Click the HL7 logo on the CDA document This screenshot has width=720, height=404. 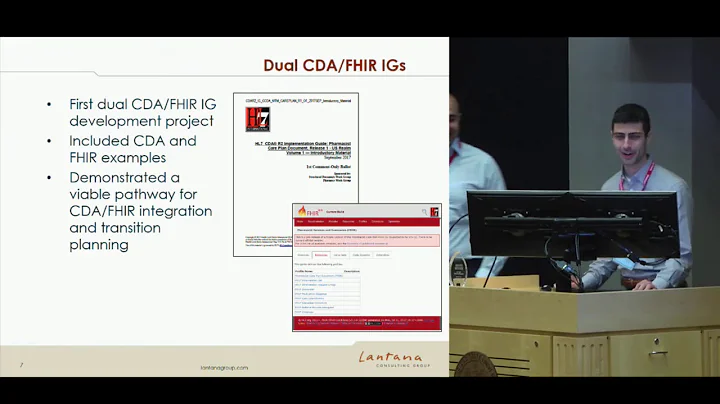tap(257, 119)
